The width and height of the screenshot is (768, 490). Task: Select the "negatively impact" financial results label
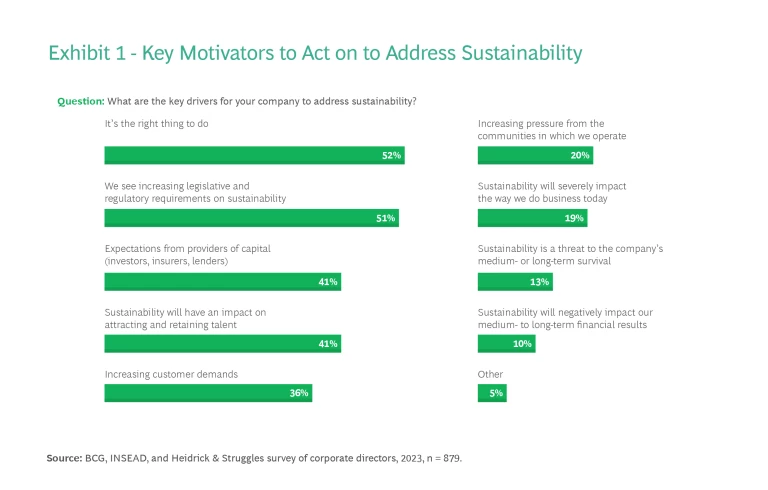565,318
